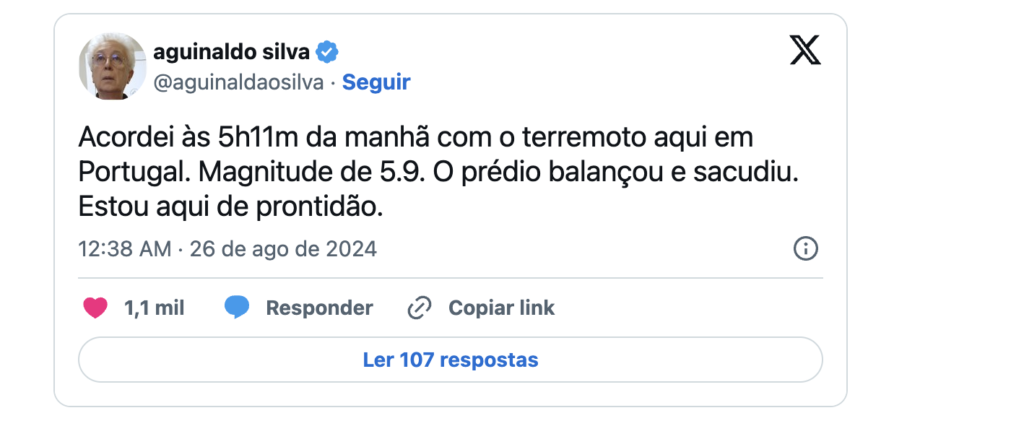Click the blue reply speech bubble icon
Screen dimensions: 1024x439
[237, 308]
